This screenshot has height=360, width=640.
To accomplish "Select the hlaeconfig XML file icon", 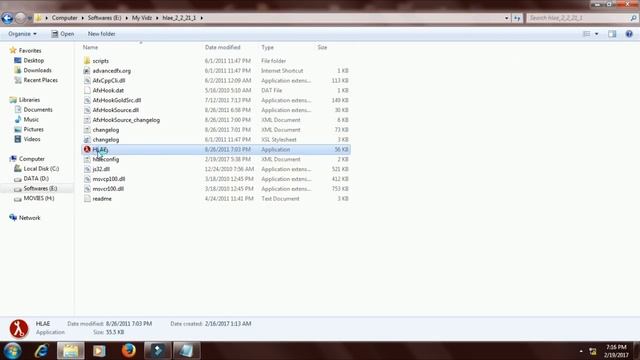I will coord(87,159).
